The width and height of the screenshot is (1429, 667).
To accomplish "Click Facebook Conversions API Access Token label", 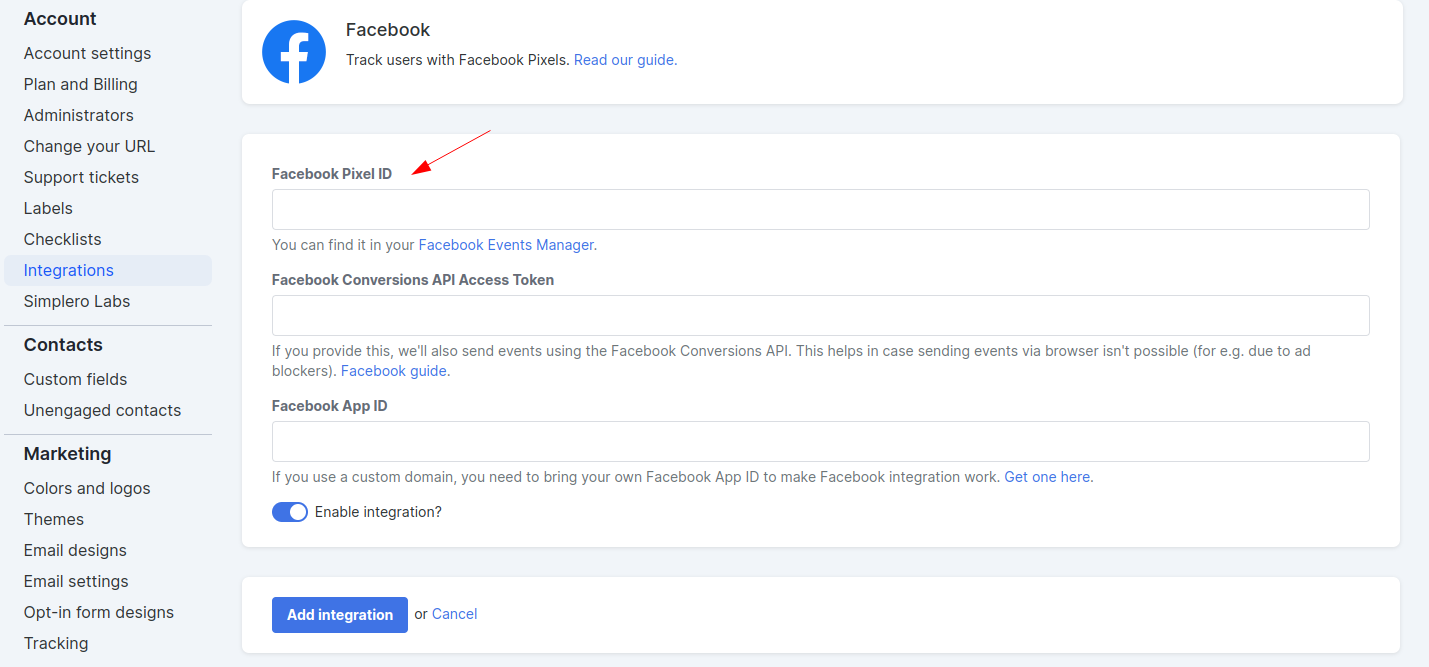I will click(413, 280).
